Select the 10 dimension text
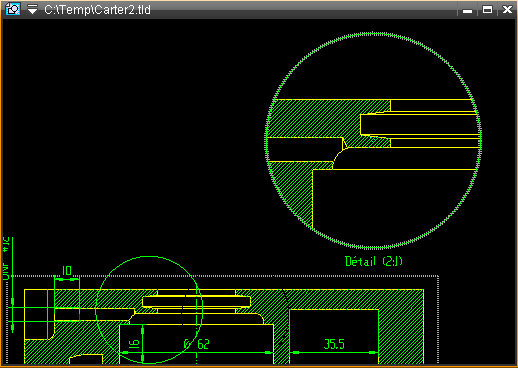The width and height of the screenshot is (518, 368). [67, 270]
